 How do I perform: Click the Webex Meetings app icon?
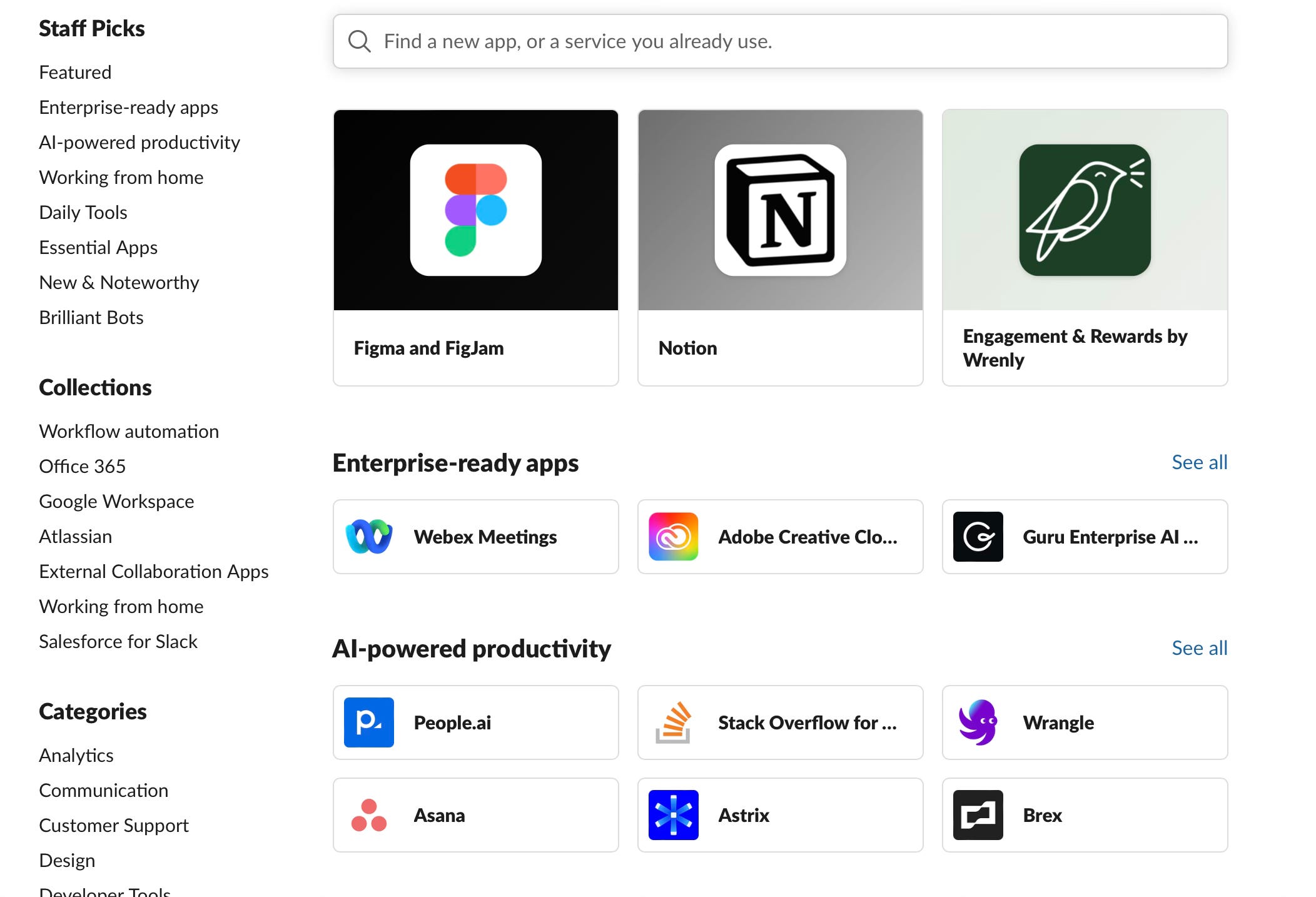pyautogui.click(x=369, y=537)
